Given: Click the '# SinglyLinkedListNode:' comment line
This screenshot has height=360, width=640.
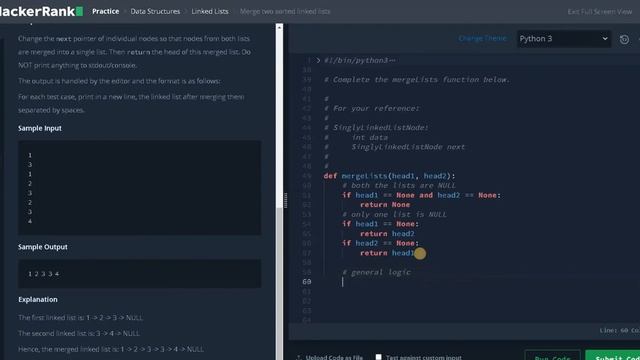Looking at the screenshot, I should pyautogui.click(x=376, y=128).
